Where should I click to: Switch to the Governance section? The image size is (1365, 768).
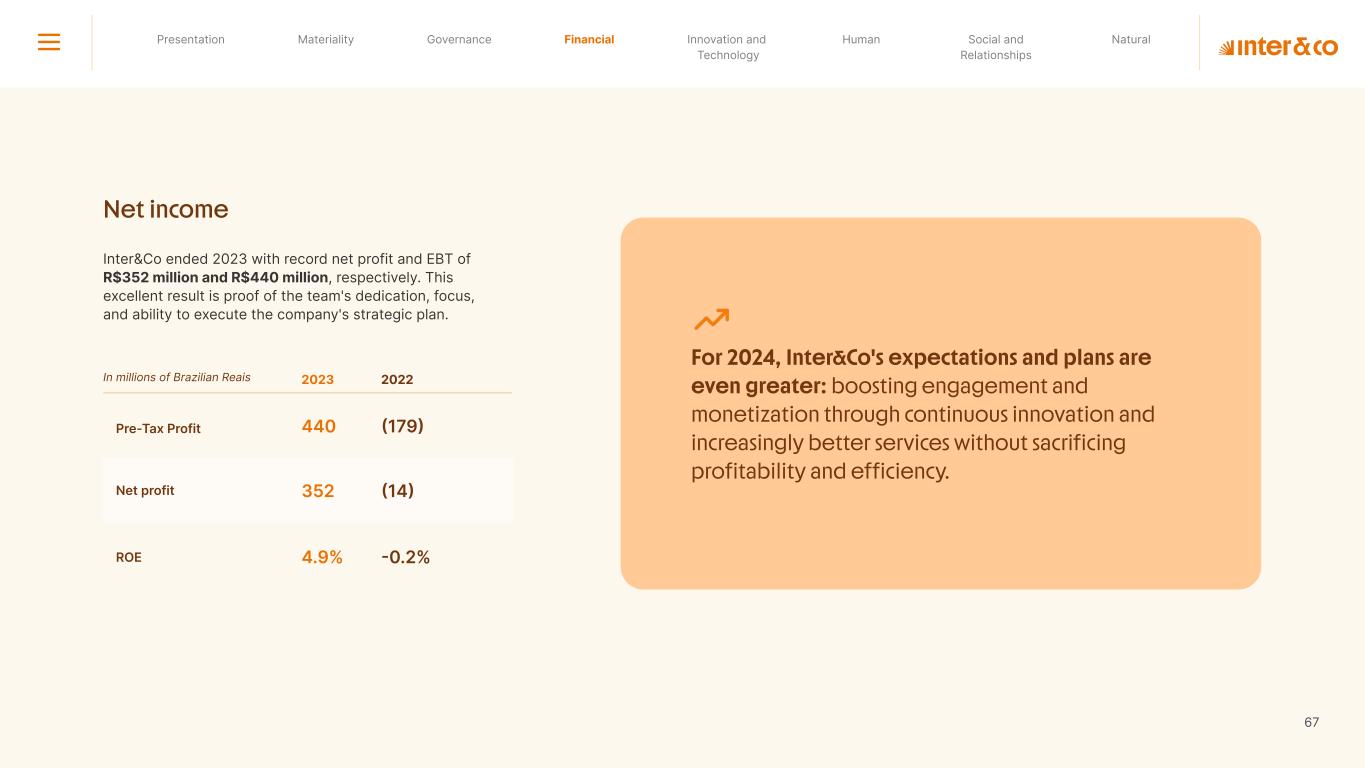pyautogui.click(x=459, y=40)
